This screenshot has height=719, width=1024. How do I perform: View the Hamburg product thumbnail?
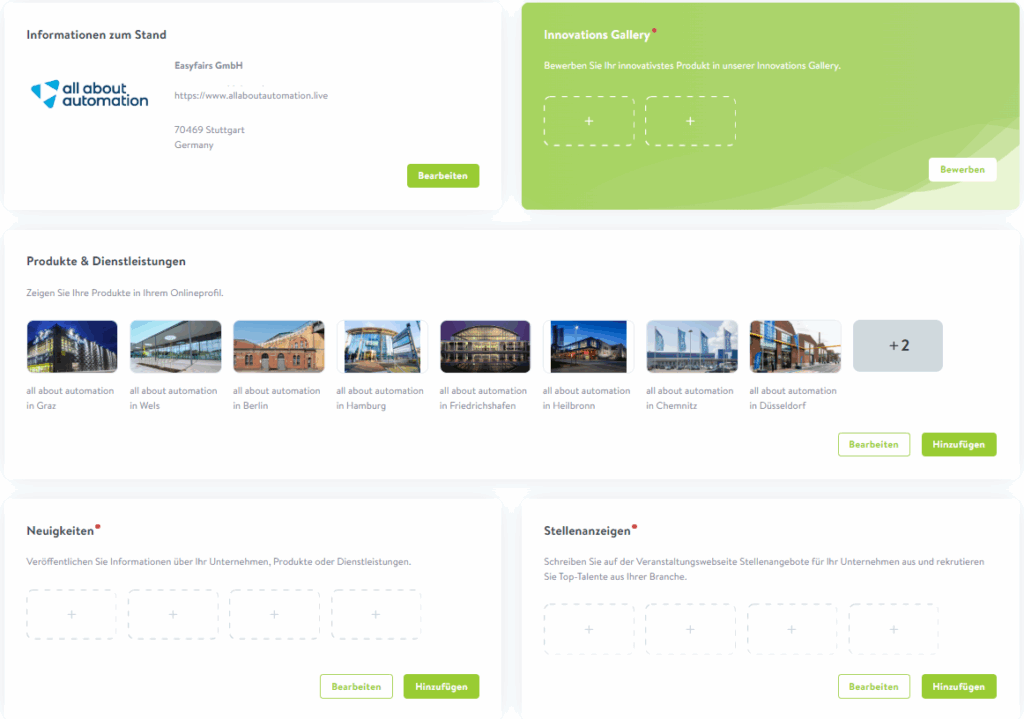coord(382,346)
